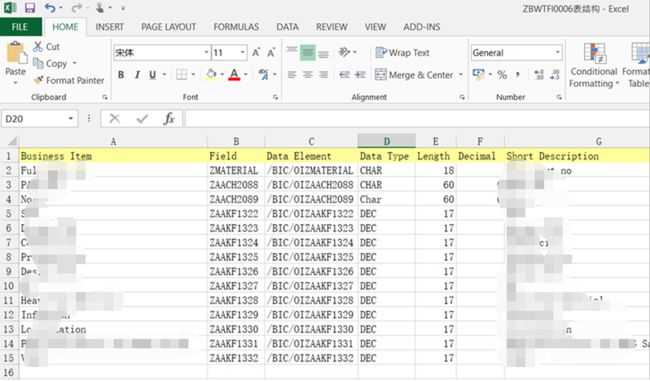Increase decimal places
650x382 pixels.
pos(538,75)
